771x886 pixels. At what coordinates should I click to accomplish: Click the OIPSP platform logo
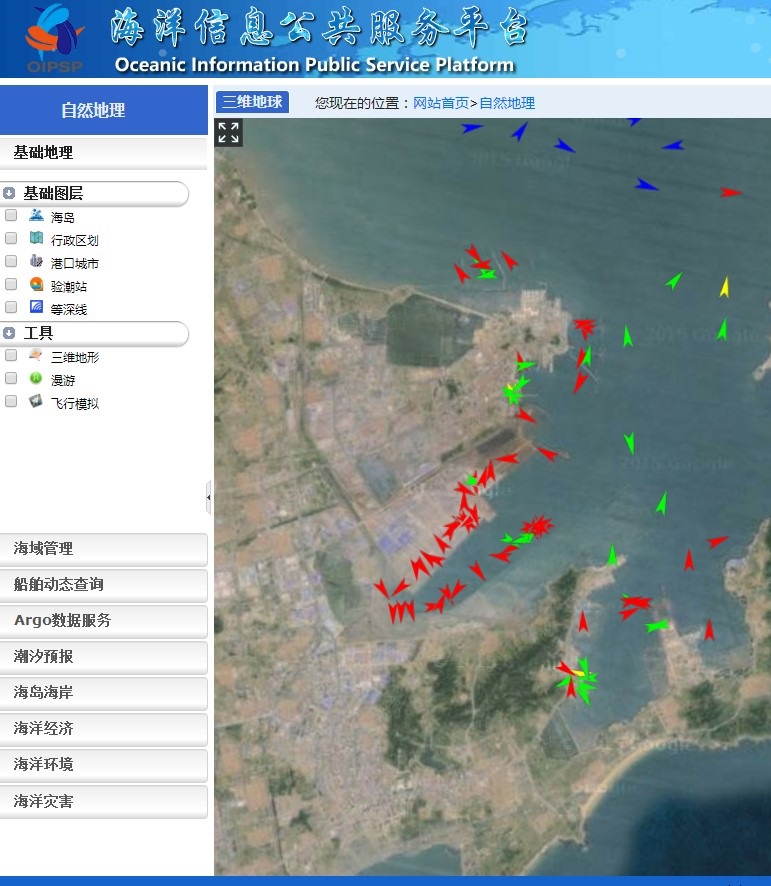pyautogui.click(x=54, y=38)
